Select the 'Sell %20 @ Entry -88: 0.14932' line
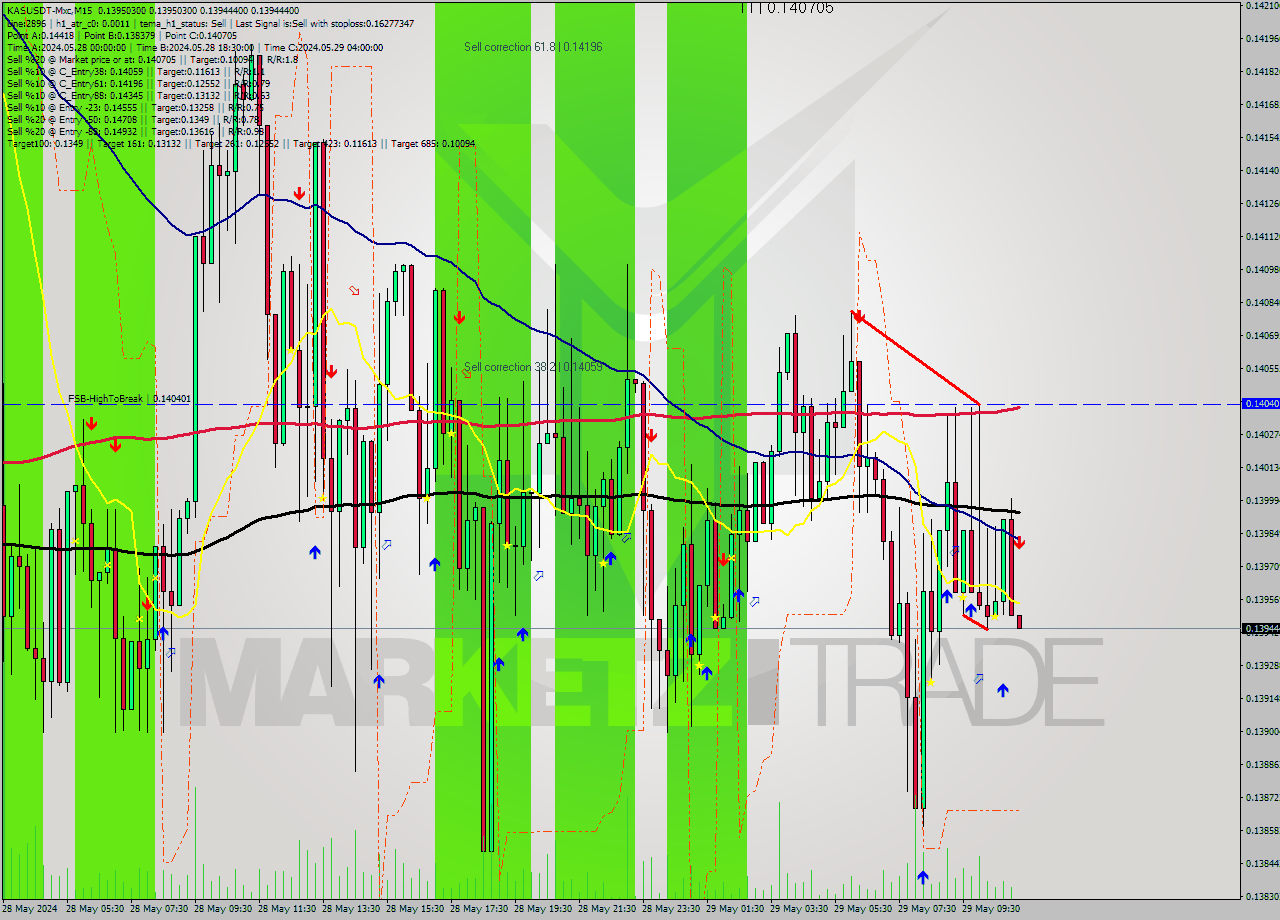The width and height of the screenshot is (1280, 920). [135, 132]
